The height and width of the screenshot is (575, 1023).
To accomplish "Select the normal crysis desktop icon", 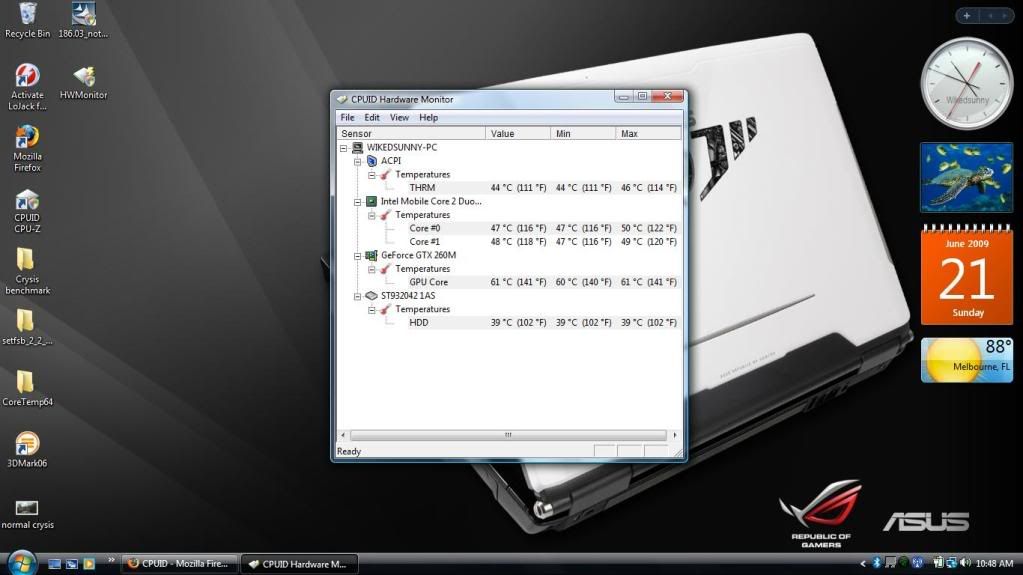I will (27, 513).
